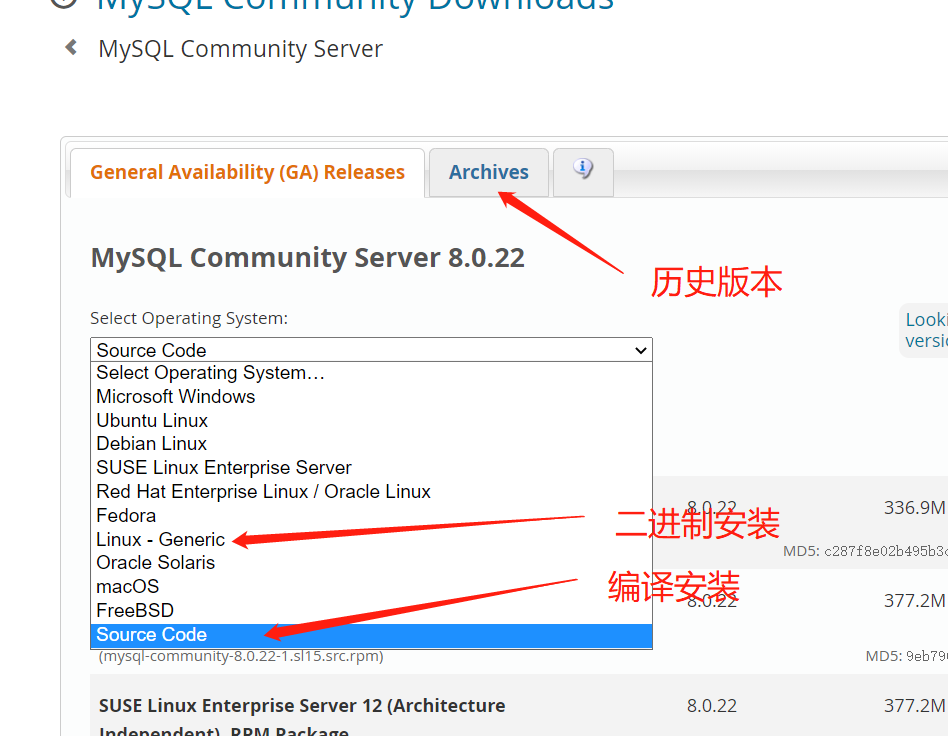This screenshot has height=736, width=948.
Task: Choose 'Select Operating System…' option
Action: click(x=371, y=373)
